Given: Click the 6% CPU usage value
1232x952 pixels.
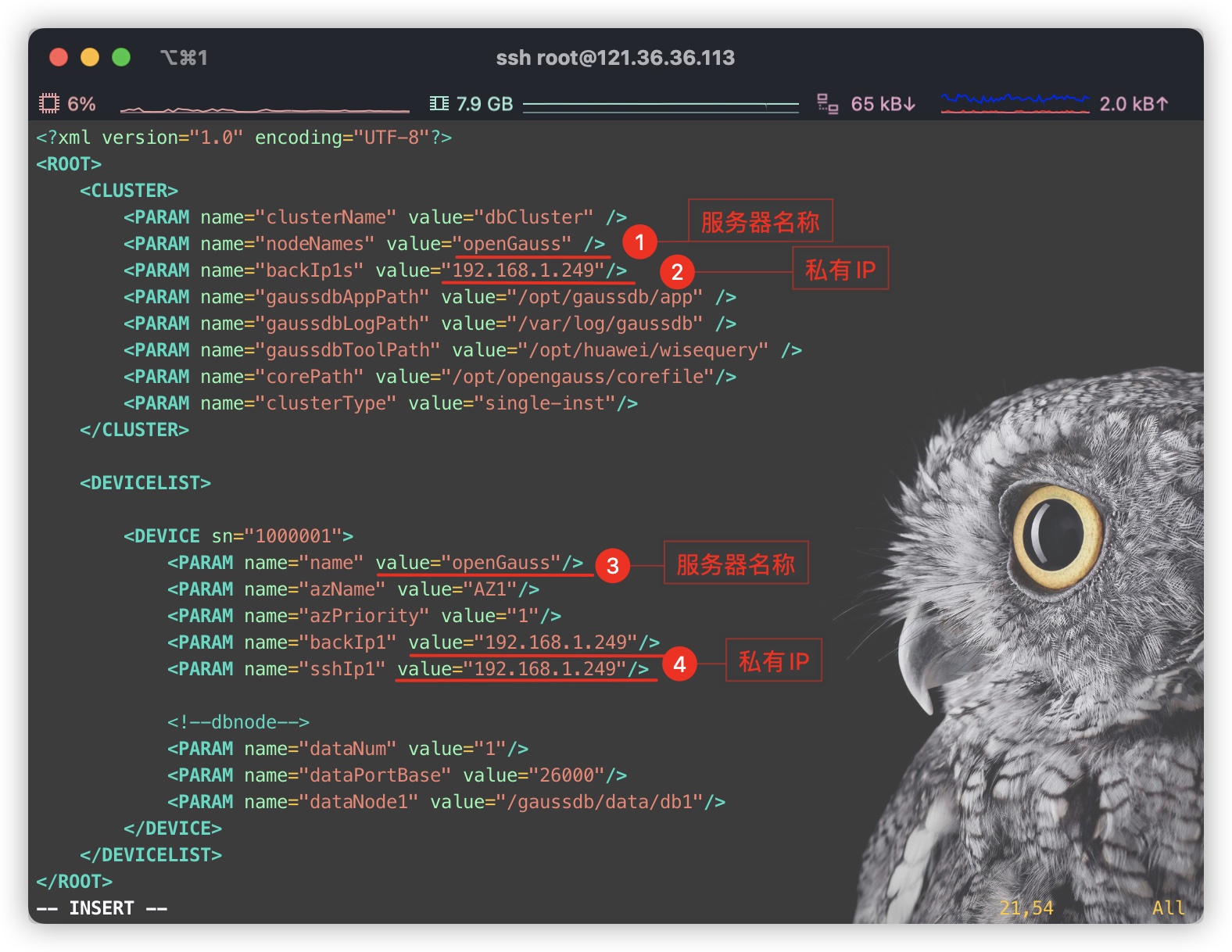Looking at the screenshot, I should (x=81, y=104).
